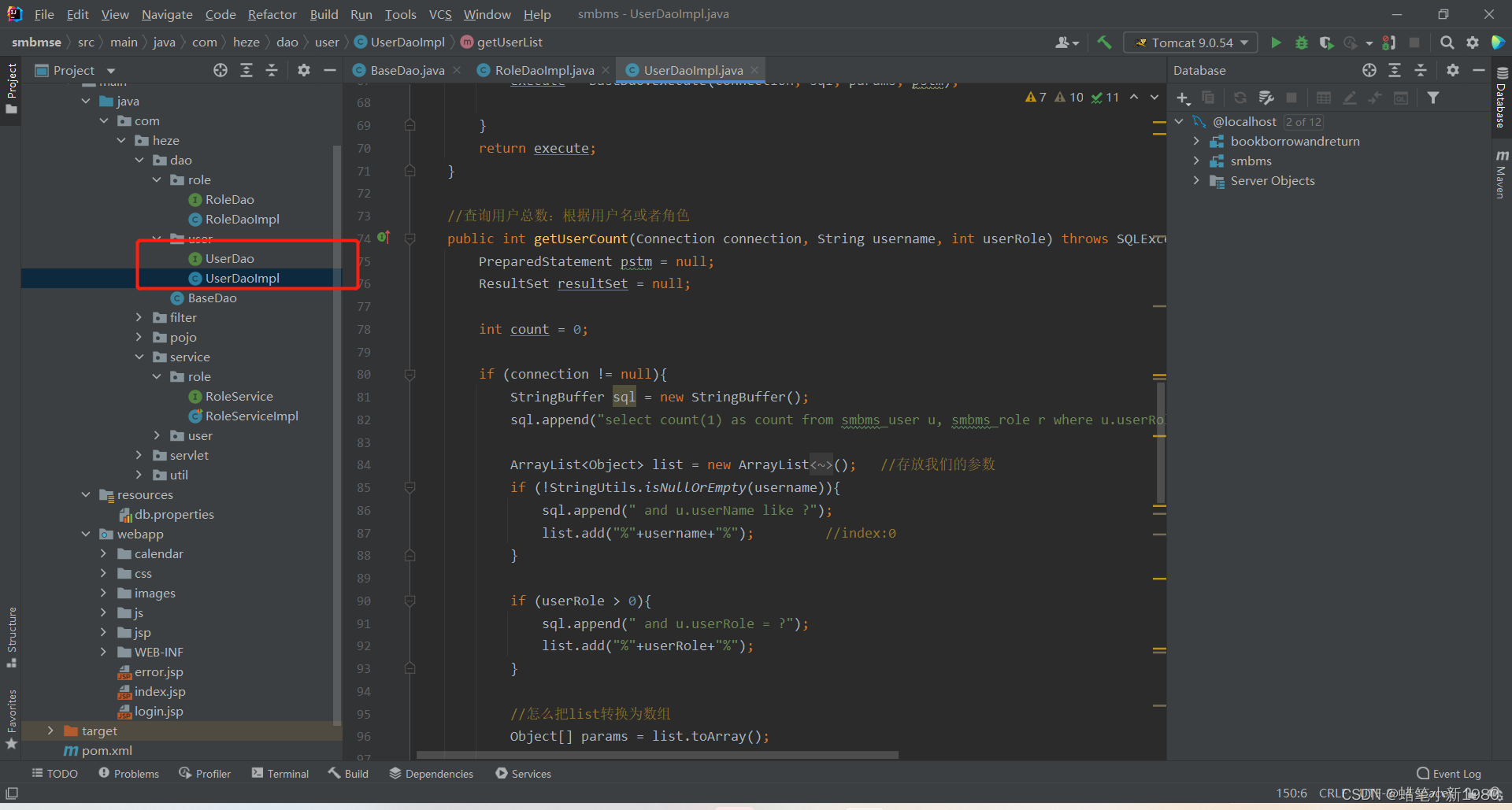
Task: Toggle the Database tool window stripe button
Action: pos(1502,98)
